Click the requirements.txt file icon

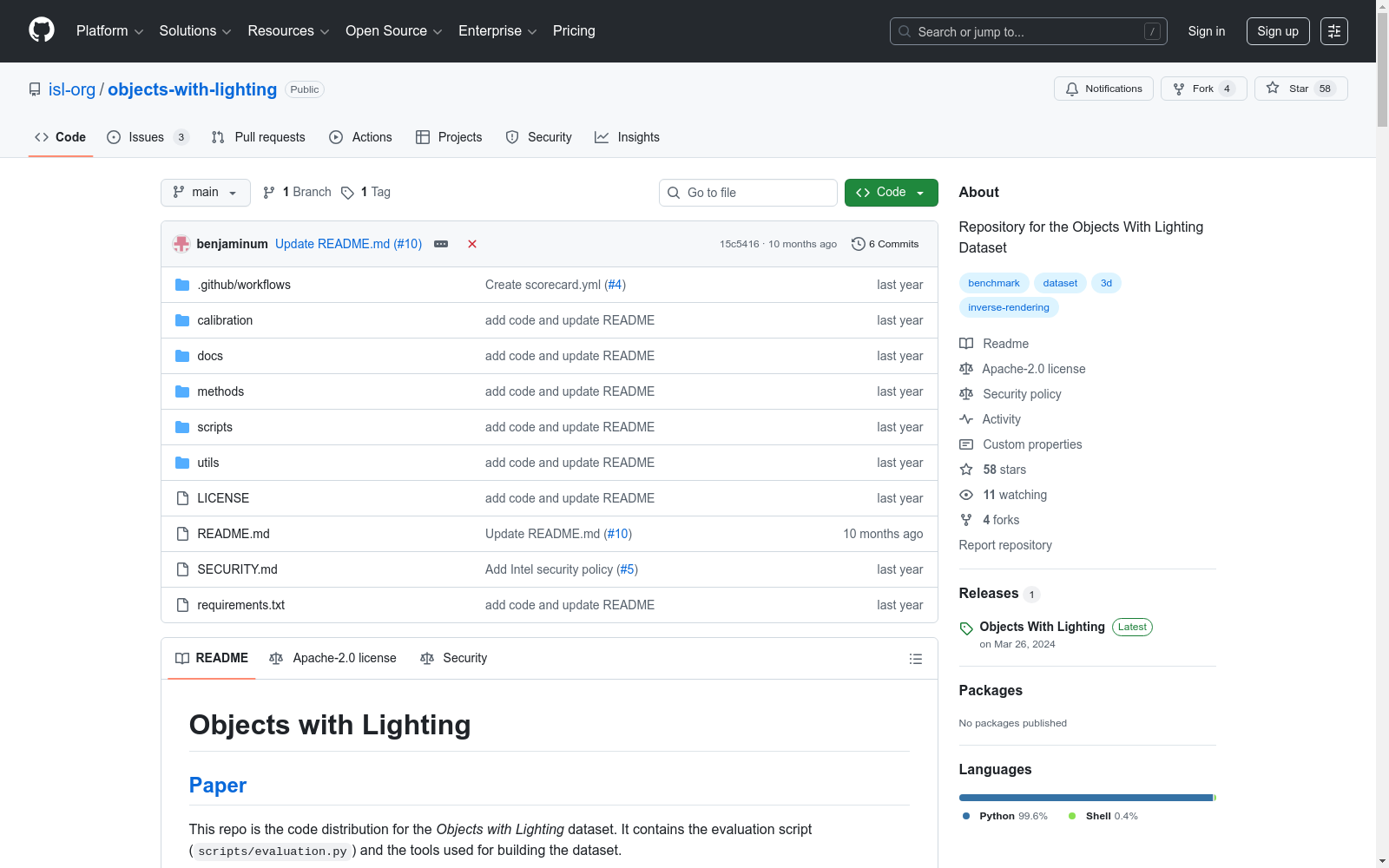[x=182, y=605]
